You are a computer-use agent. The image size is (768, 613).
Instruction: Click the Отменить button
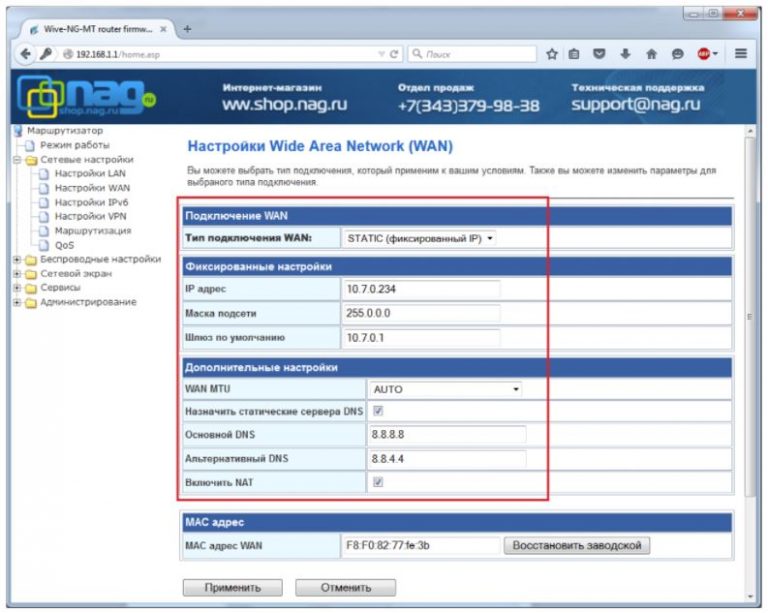(345, 588)
